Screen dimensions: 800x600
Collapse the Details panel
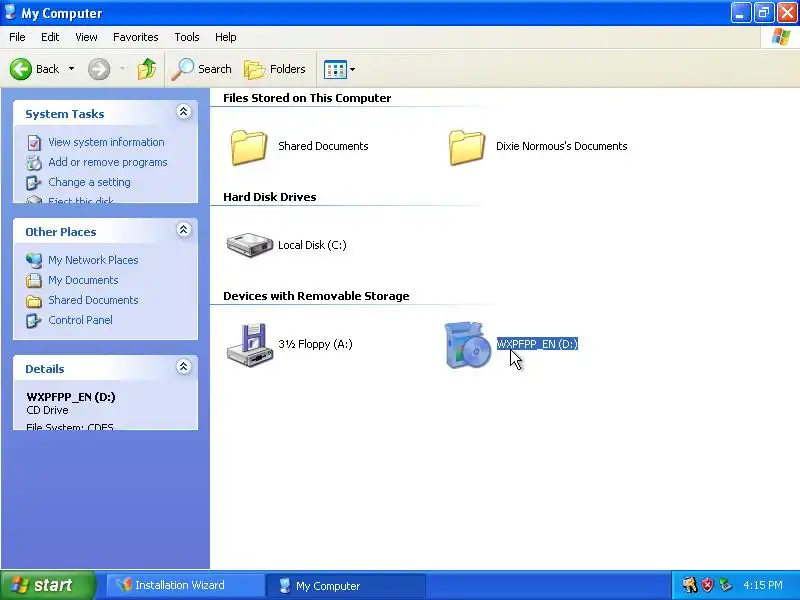184,366
